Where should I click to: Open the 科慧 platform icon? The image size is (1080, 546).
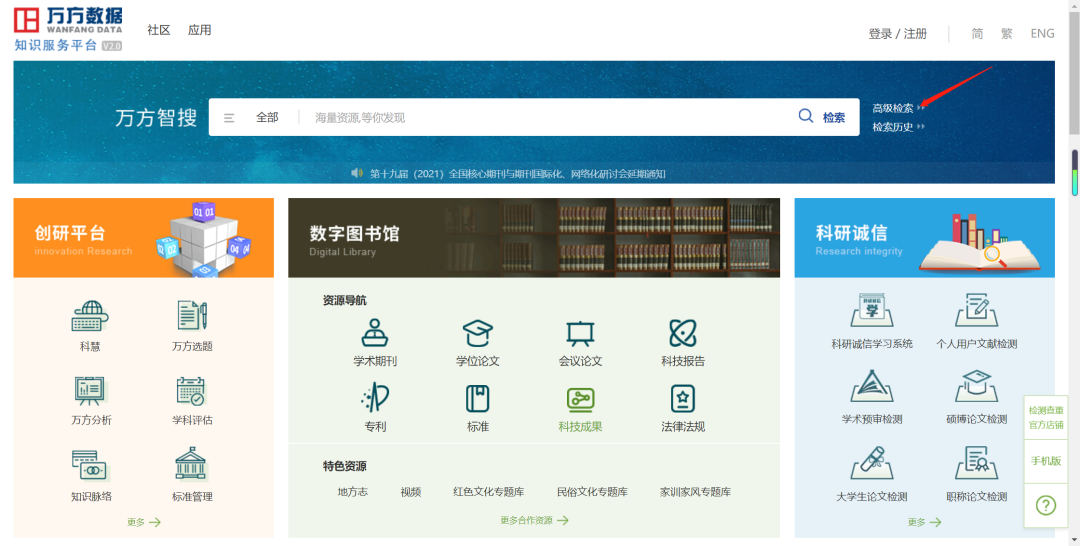click(x=90, y=316)
